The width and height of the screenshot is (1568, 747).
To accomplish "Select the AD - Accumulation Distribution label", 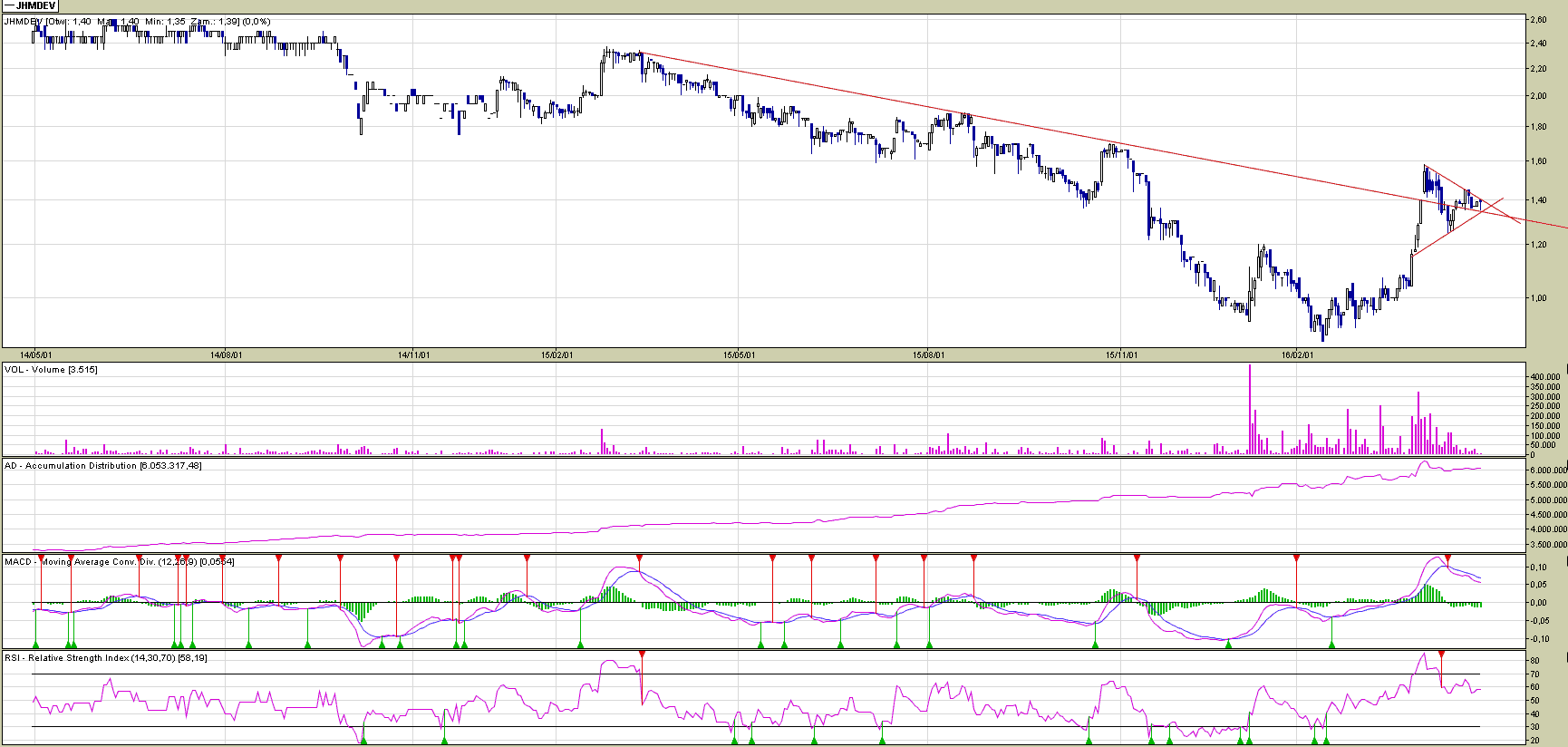I will click(x=102, y=466).
